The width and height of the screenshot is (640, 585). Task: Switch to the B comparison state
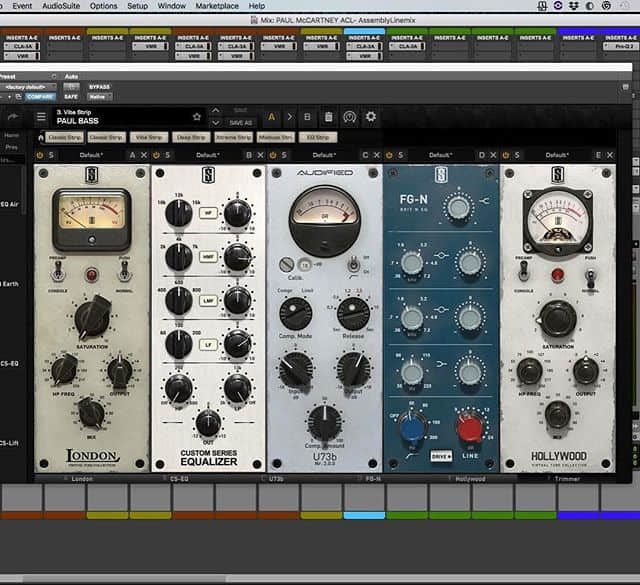(307, 117)
